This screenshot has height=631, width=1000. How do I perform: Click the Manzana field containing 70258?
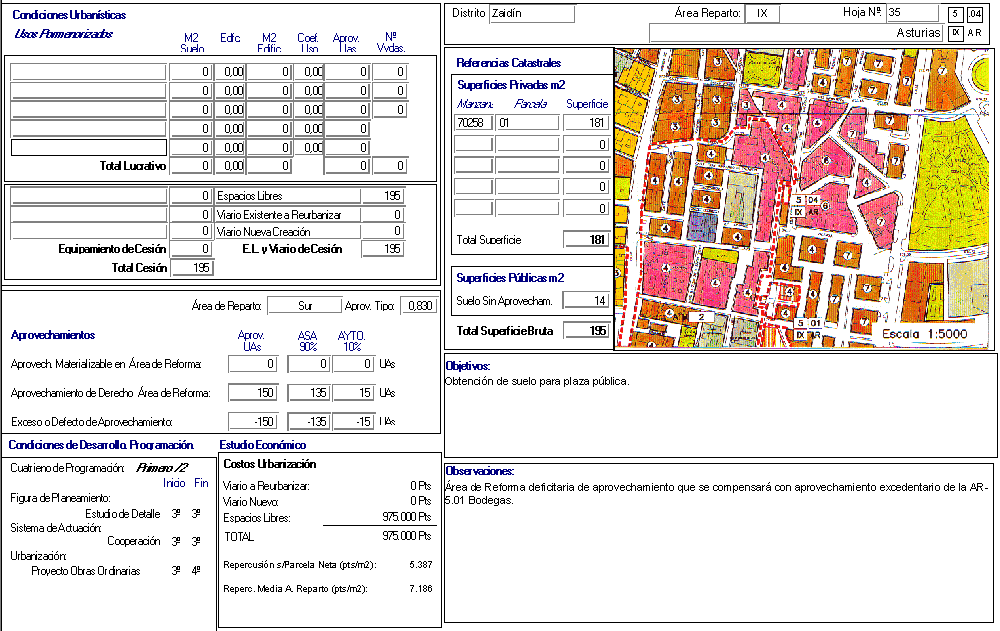click(x=473, y=123)
